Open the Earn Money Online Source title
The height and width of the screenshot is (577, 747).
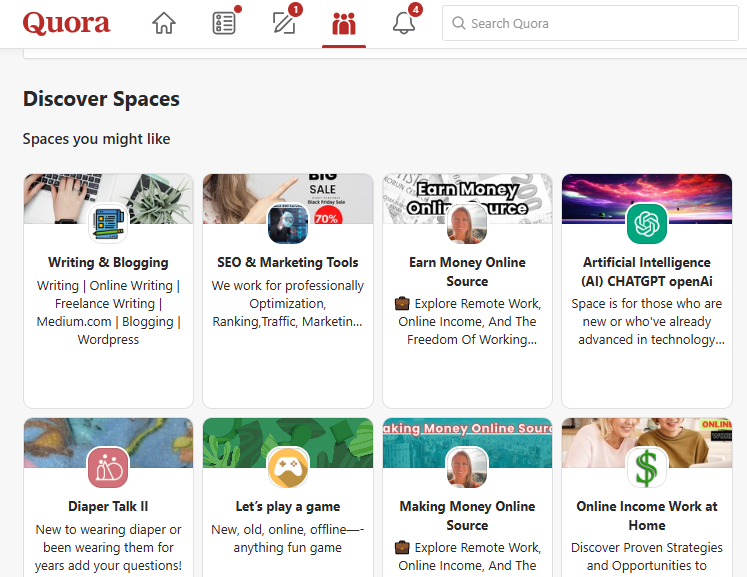click(x=467, y=272)
